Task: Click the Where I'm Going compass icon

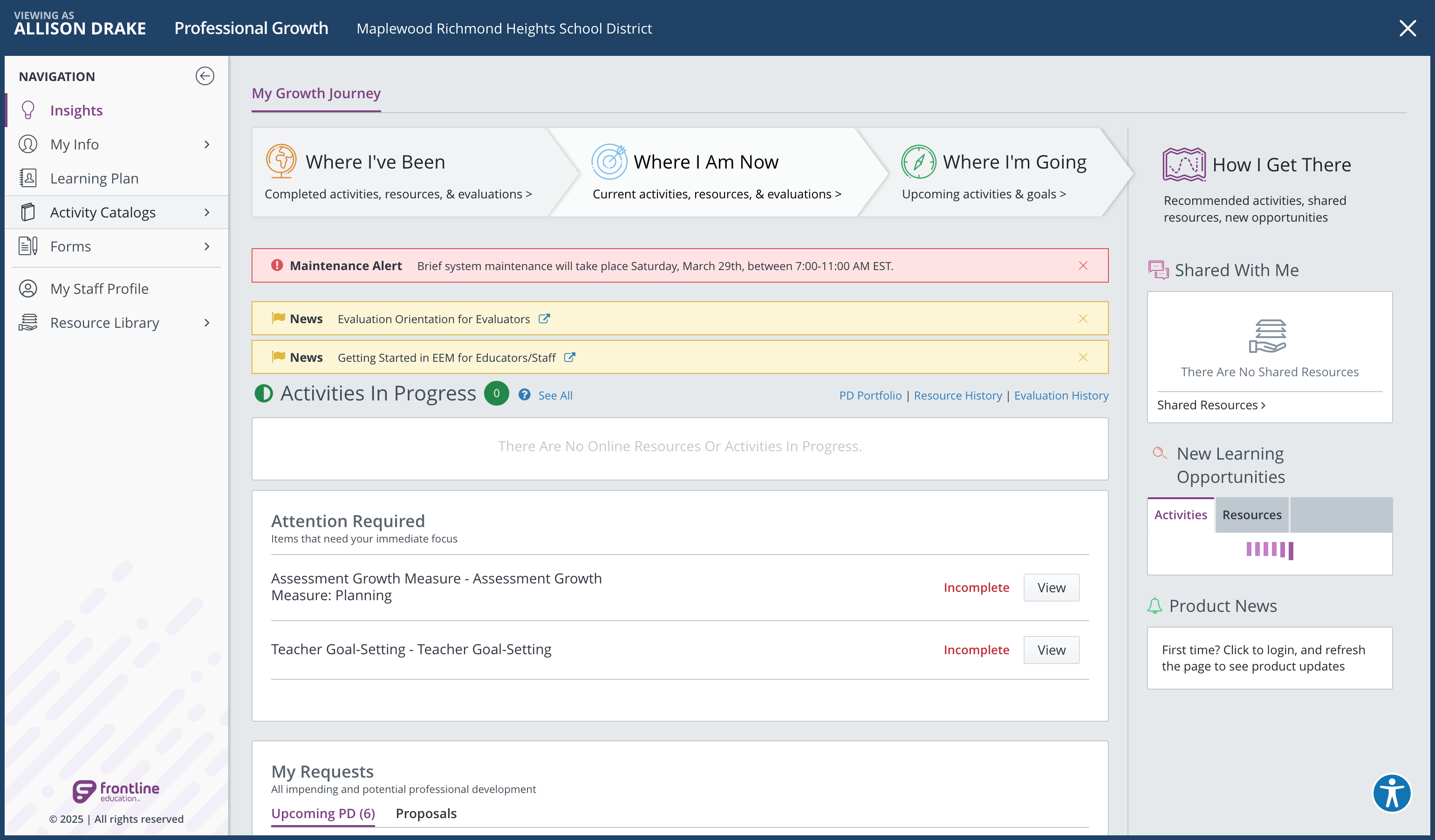Action: (918, 162)
